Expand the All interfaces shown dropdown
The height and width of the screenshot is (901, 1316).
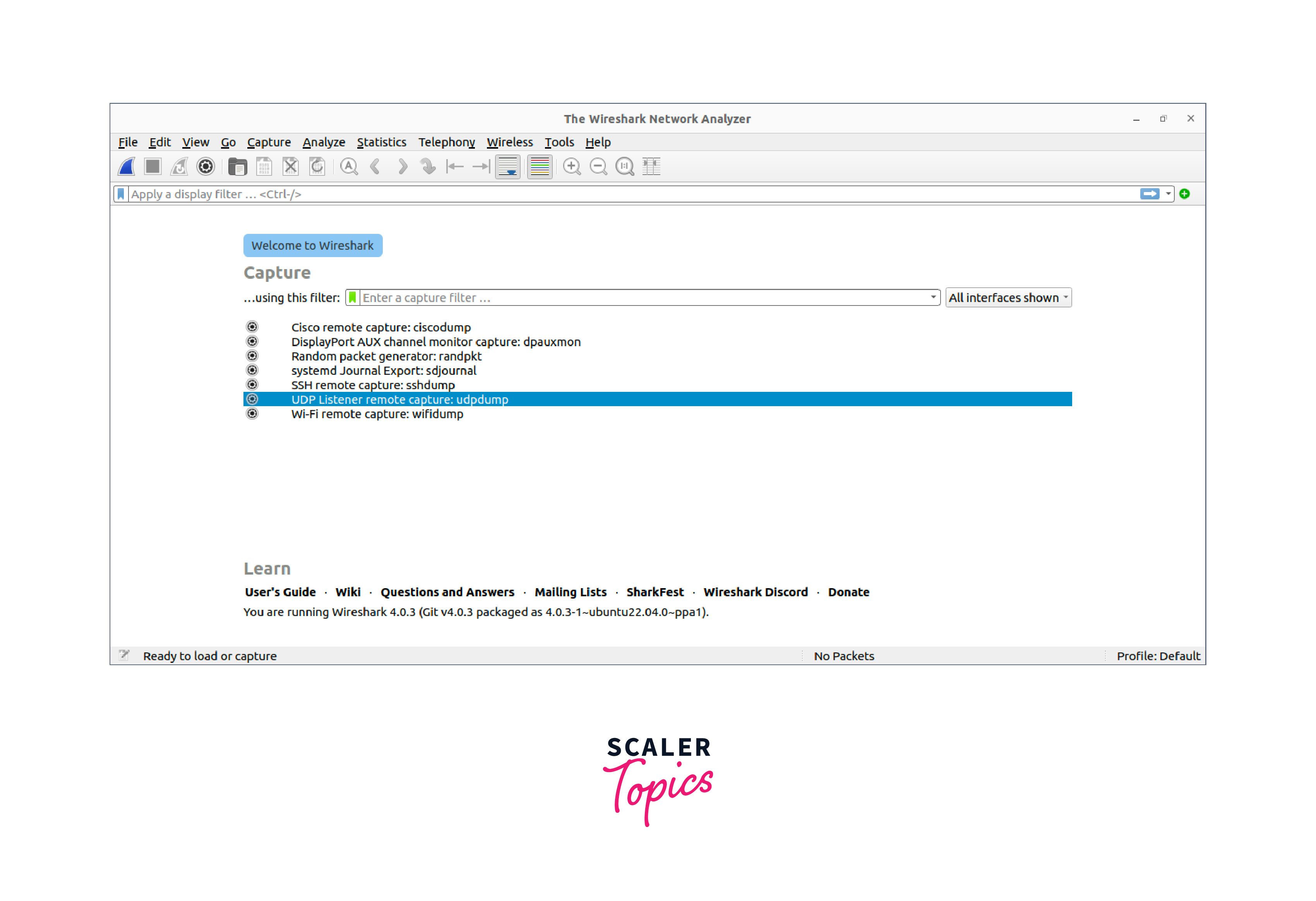click(1009, 298)
